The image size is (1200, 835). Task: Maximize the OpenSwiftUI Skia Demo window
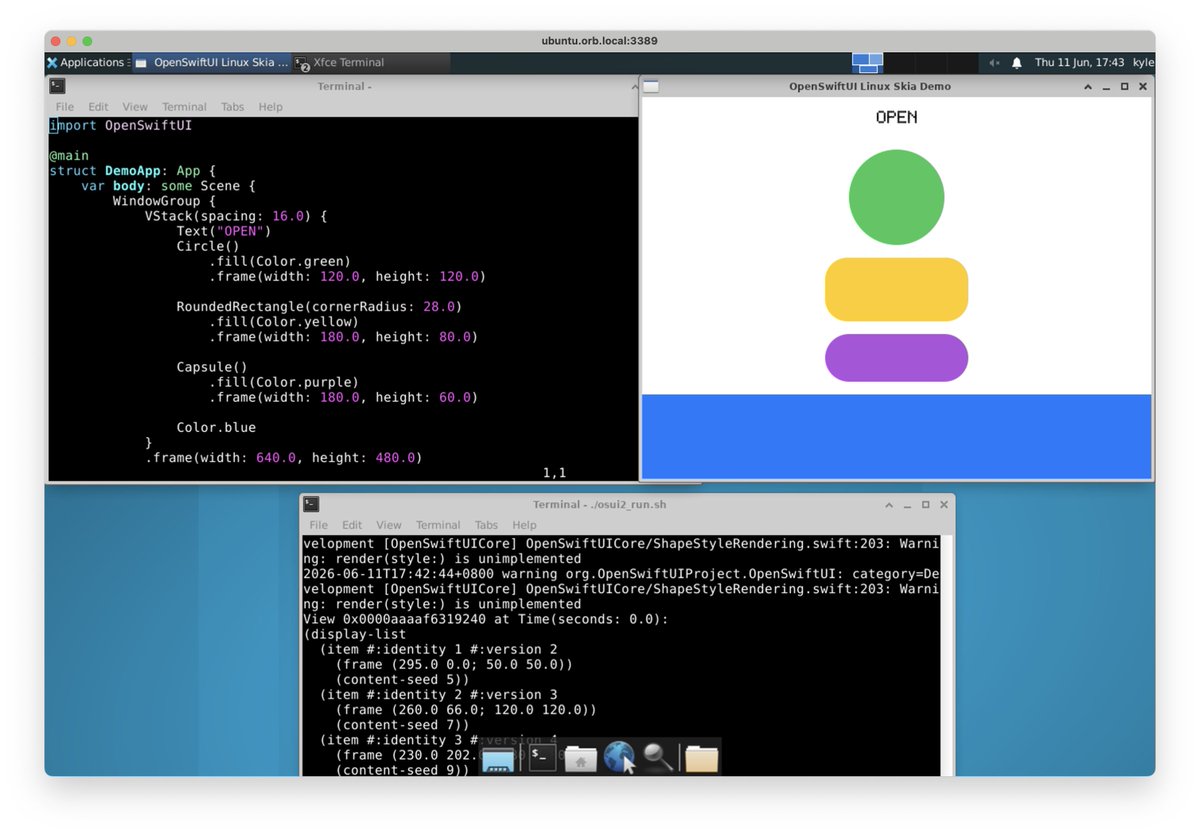pyautogui.click(x=1124, y=87)
